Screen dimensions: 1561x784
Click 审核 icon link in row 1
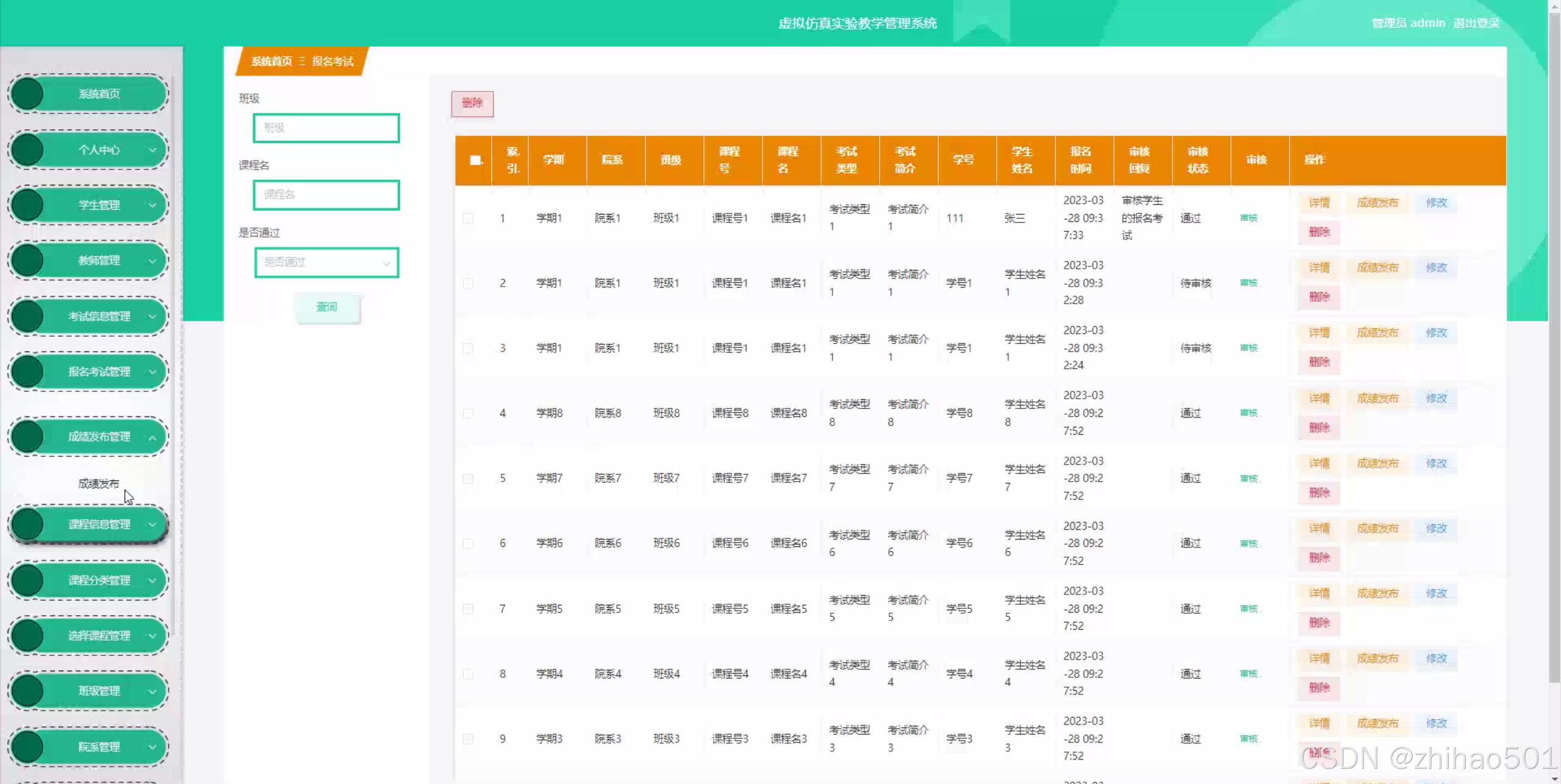1248,218
